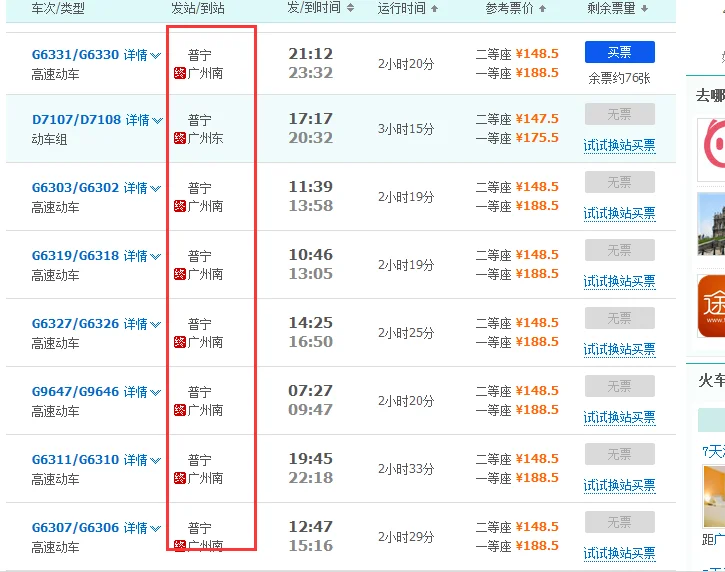Sort by 剩余票量 column header
The width and height of the screenshot is (725, 572).
617,8
